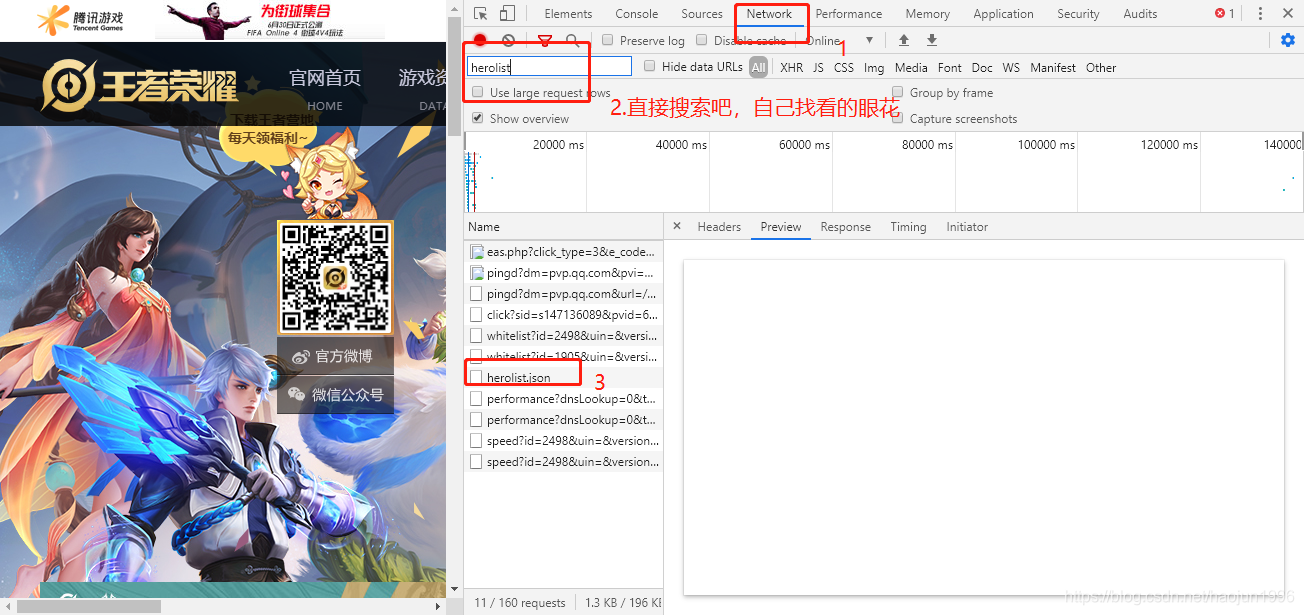The image size is (1304, 615).
Task: Filter requests by Media
Action: click(911, 68)
